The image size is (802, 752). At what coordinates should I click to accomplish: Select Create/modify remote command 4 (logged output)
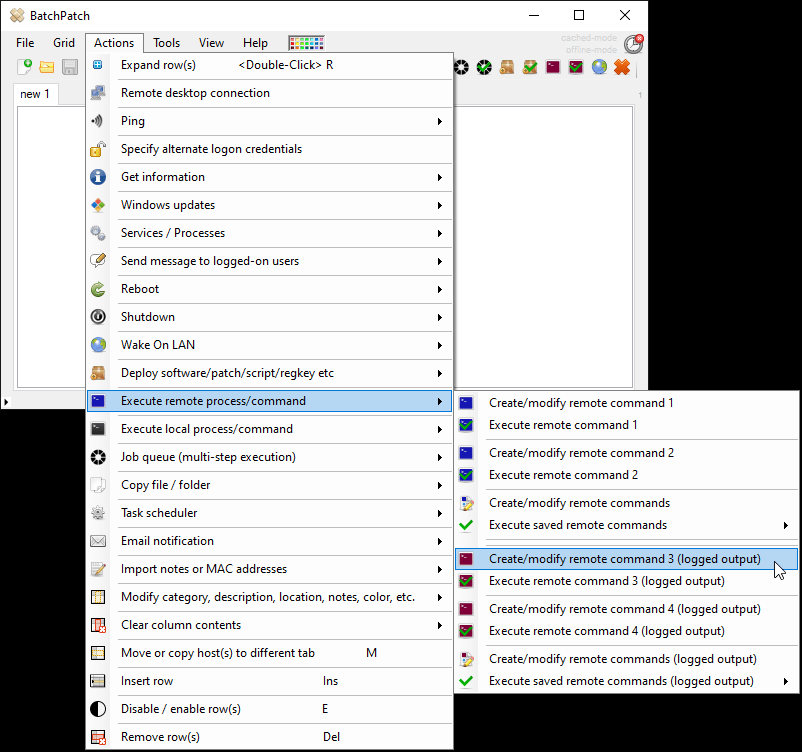click(x=626, y=609)
